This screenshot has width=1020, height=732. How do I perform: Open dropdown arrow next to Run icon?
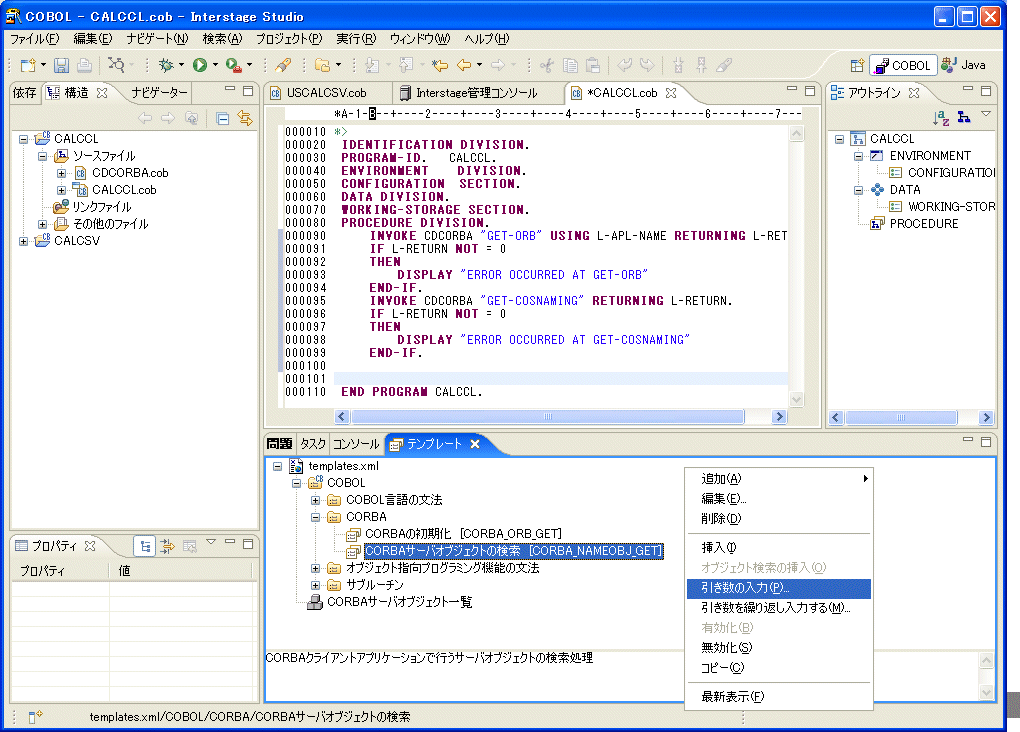pyautogui.click(x=215, y=65)
